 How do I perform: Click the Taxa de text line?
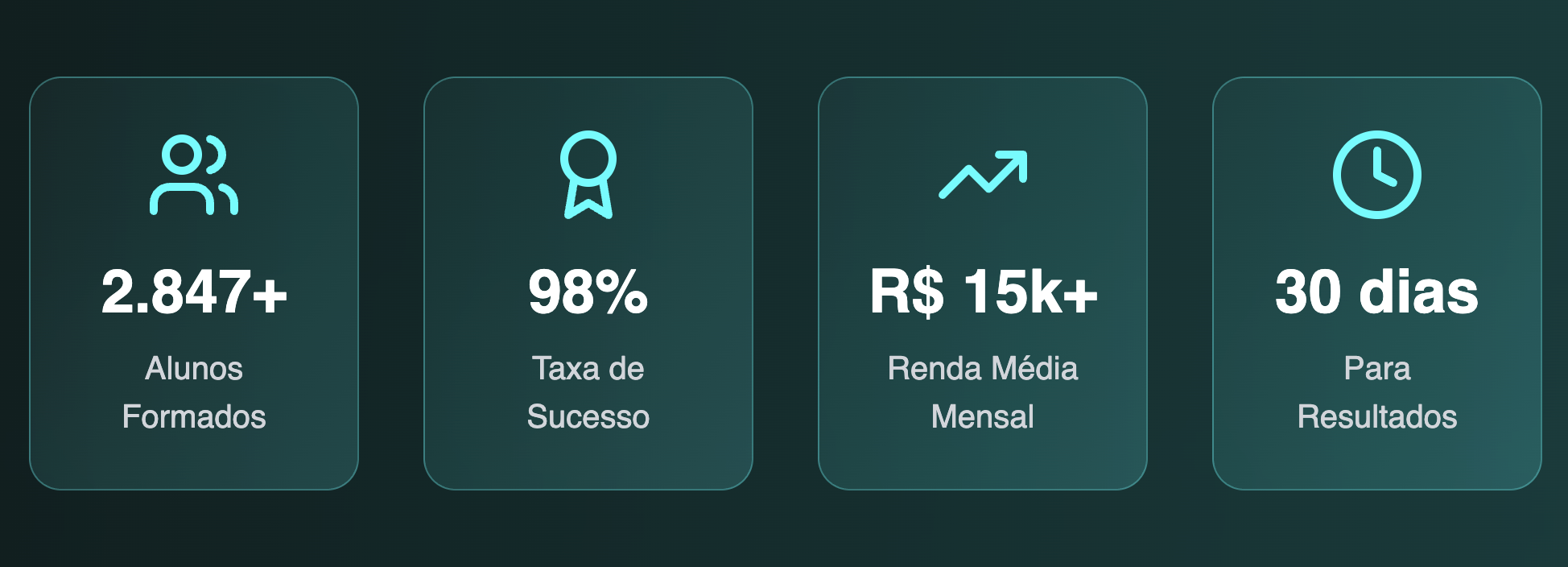pos(588,369)
